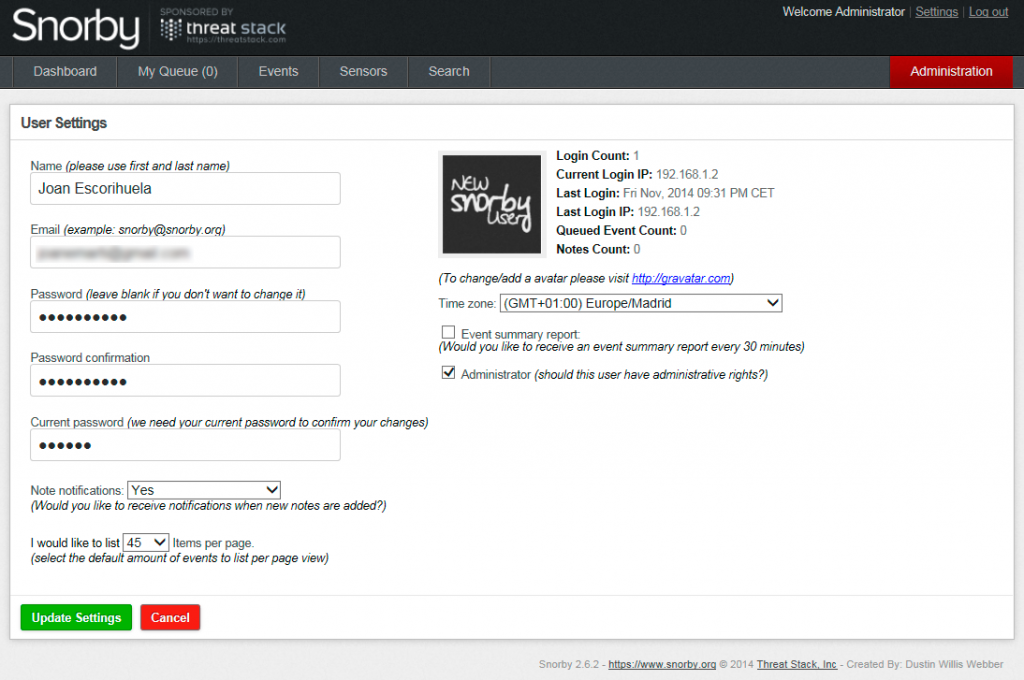Uncheck the Administrator rights checkbox
This screenshot has width=1024, height=680.
448,373
